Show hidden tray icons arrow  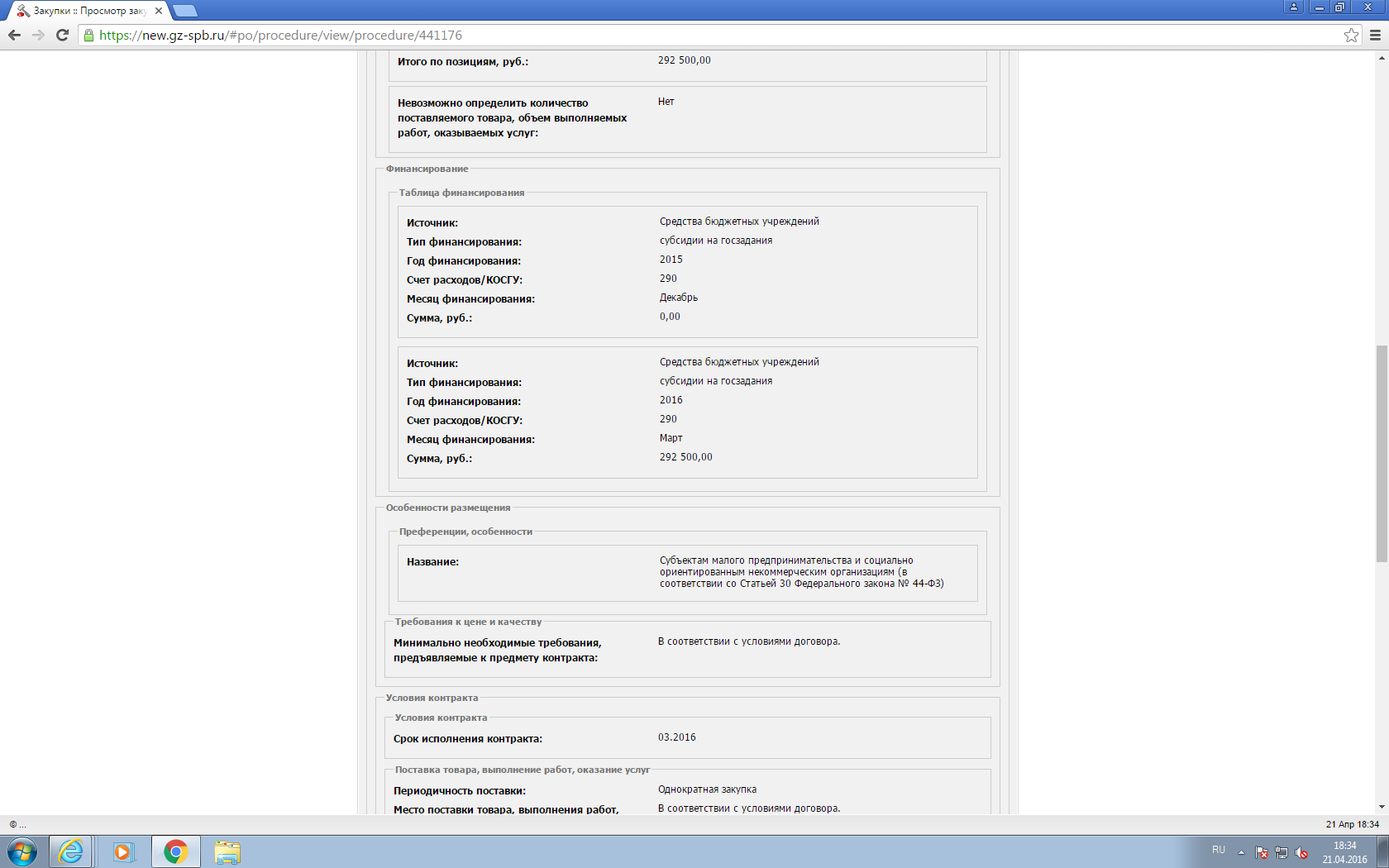[x=1241, y=852]
